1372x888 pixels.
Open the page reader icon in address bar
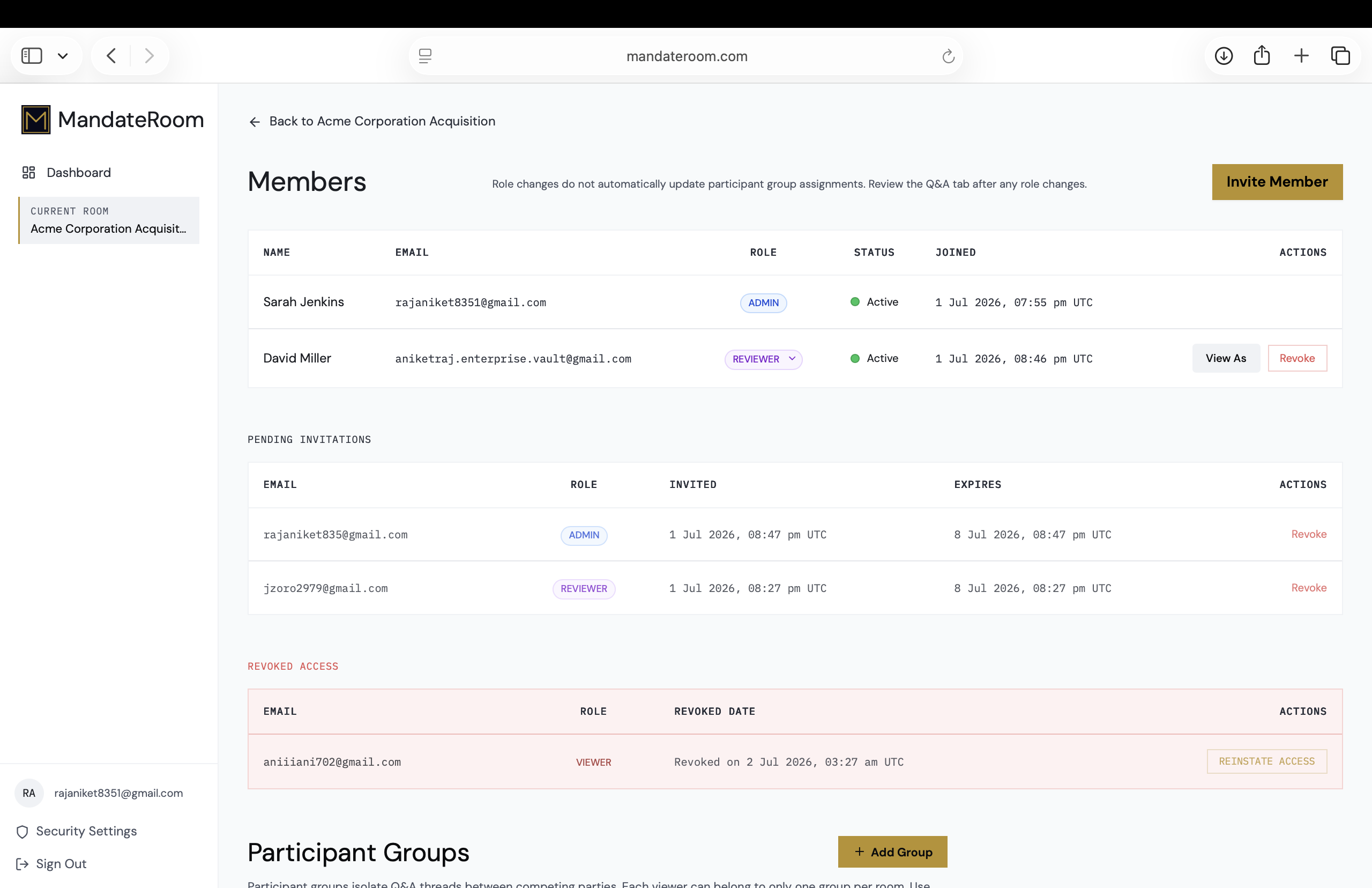click(x=425, y=56)
